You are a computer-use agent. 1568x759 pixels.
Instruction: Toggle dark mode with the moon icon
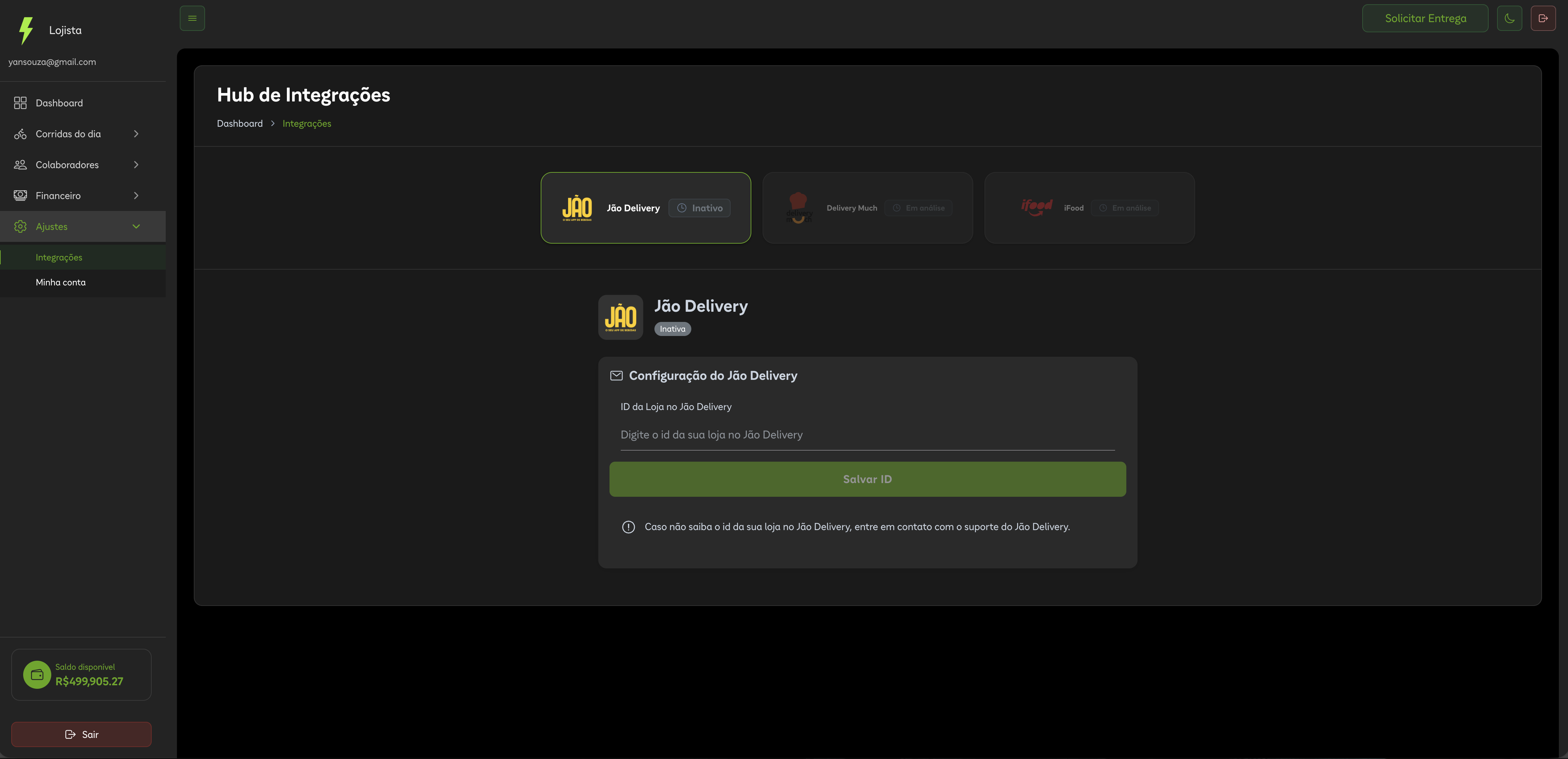click(x=1509, y=18)
